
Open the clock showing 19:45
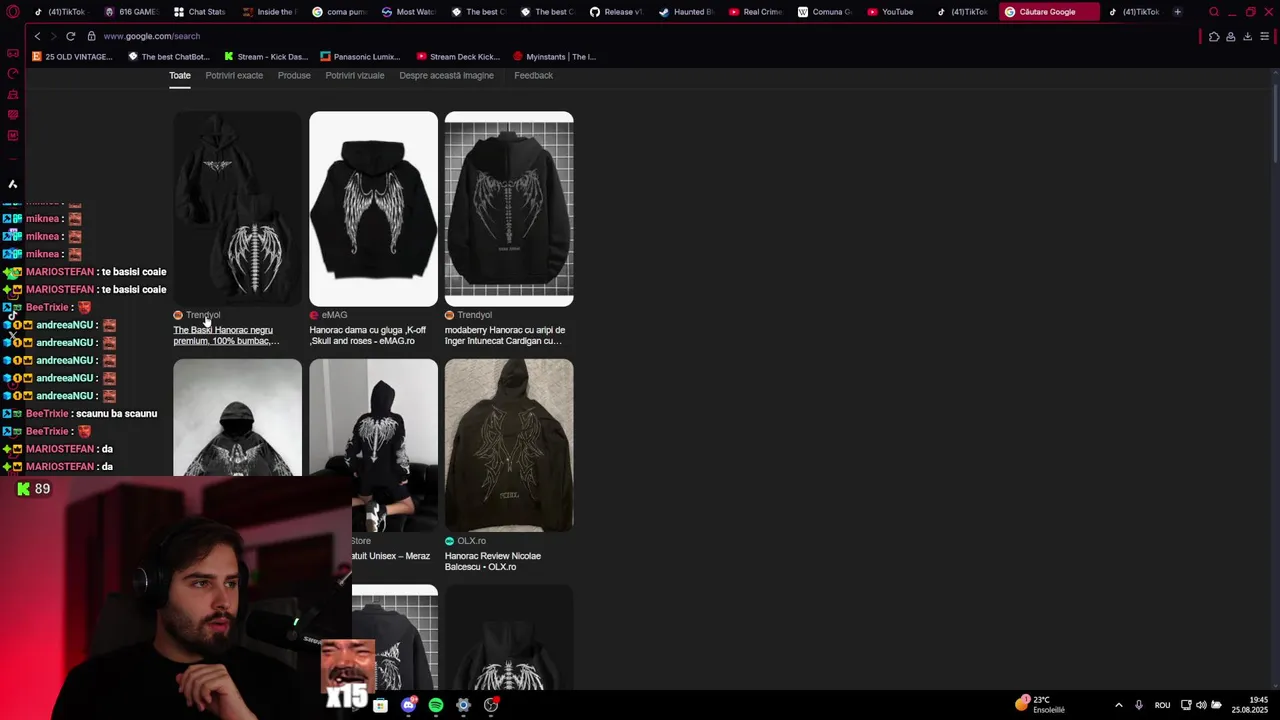tap(1250, 704)
